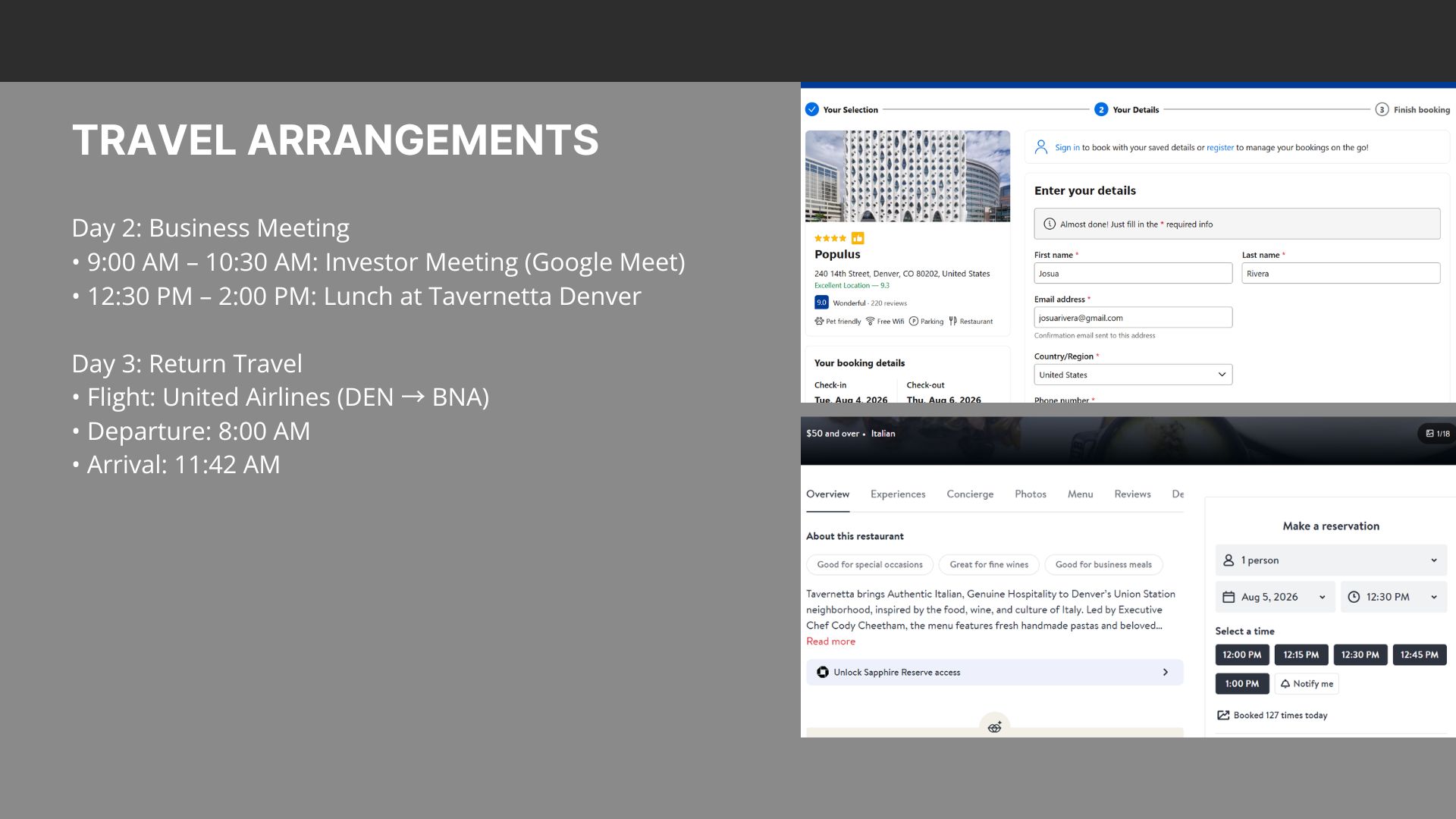Click the Arrival: 11:42 AM line
The width and height of the screenshot is (1456, 819).
tap(176, 464)
